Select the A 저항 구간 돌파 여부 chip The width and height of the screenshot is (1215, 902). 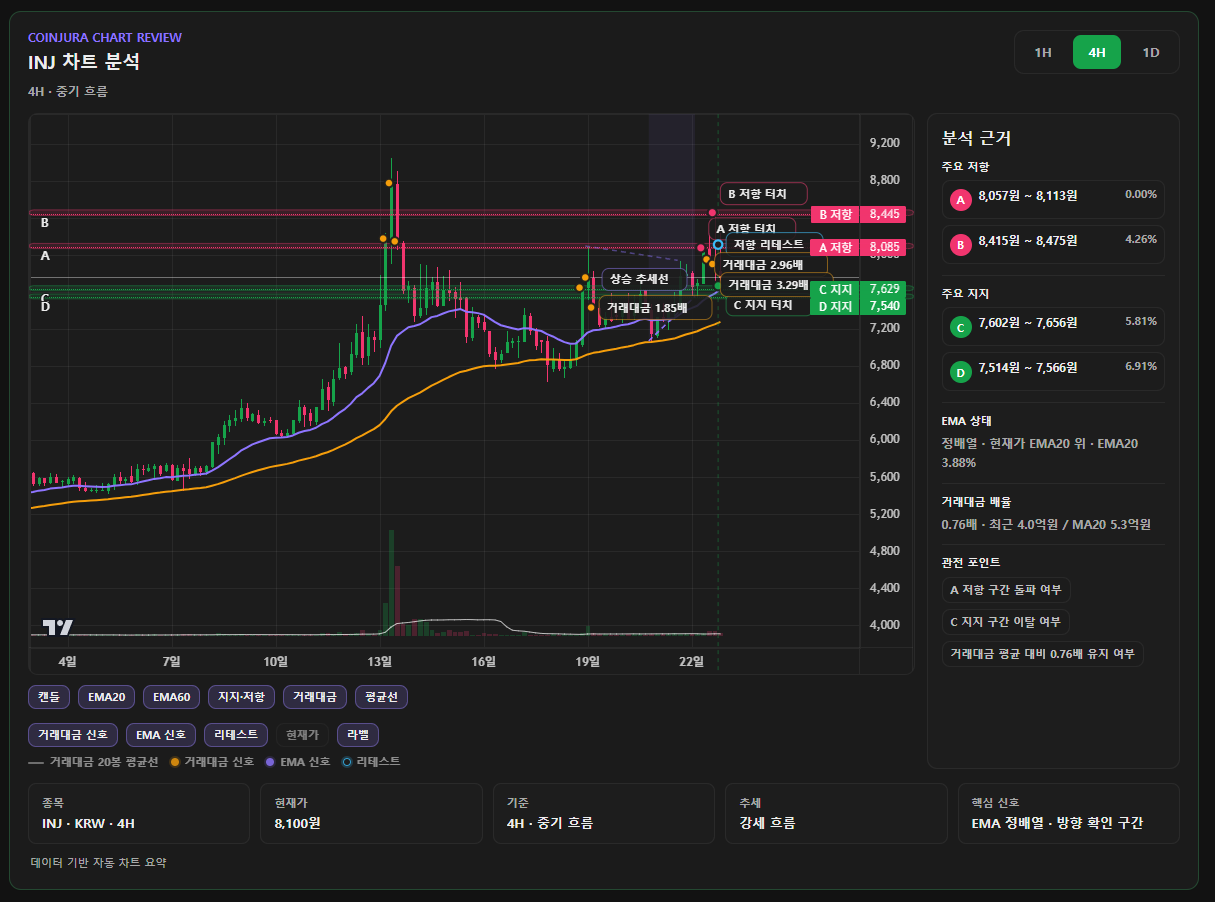point(1006,590)
